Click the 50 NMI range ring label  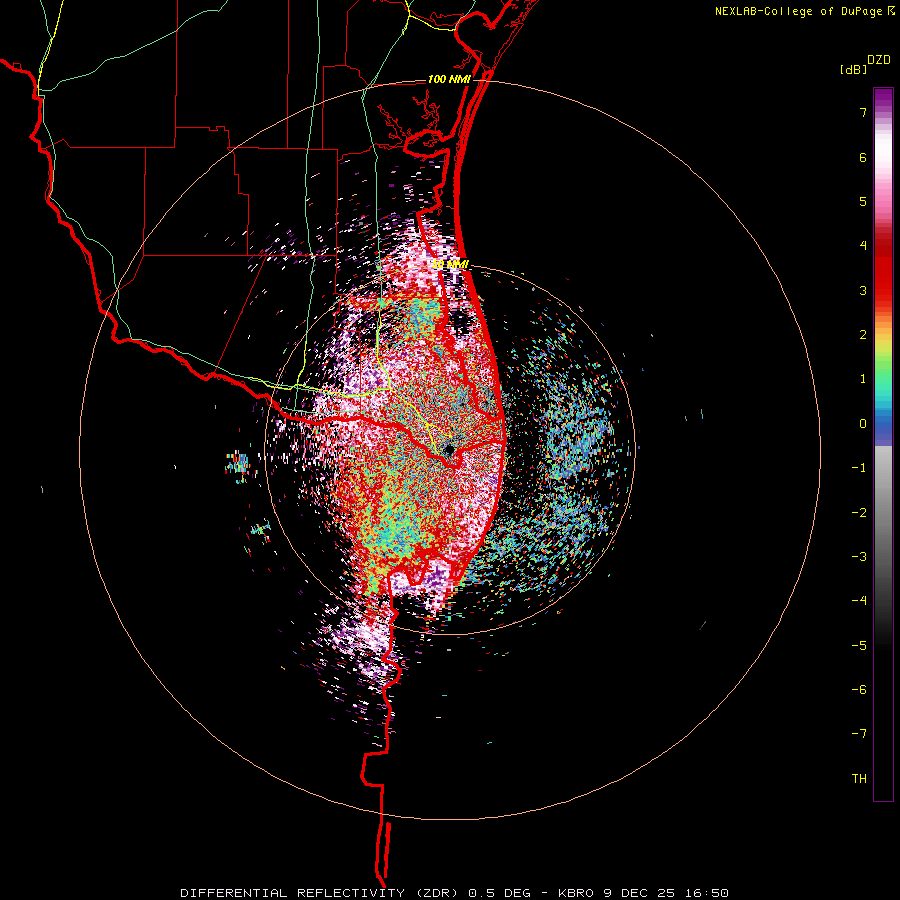click(451, 264)
